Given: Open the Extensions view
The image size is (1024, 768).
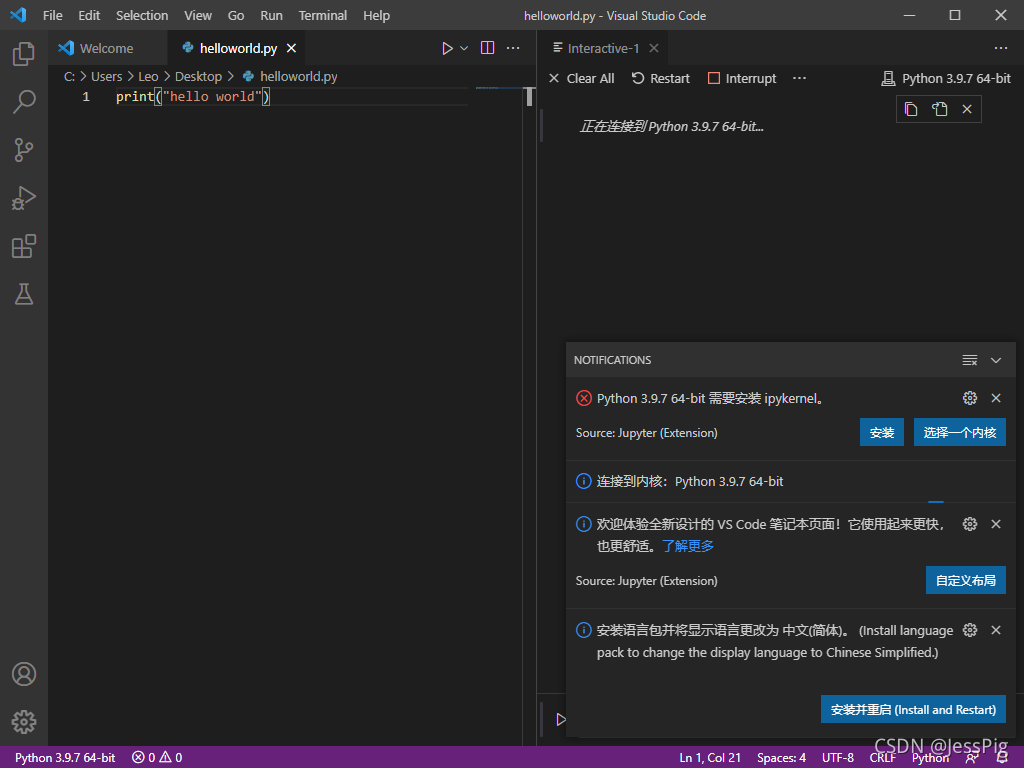Looking at the screenshot, I should [24, 246].
